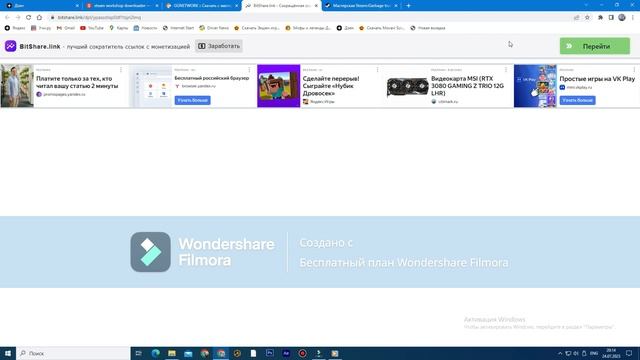Go back in the browser toolbar

tap(7, 18)
